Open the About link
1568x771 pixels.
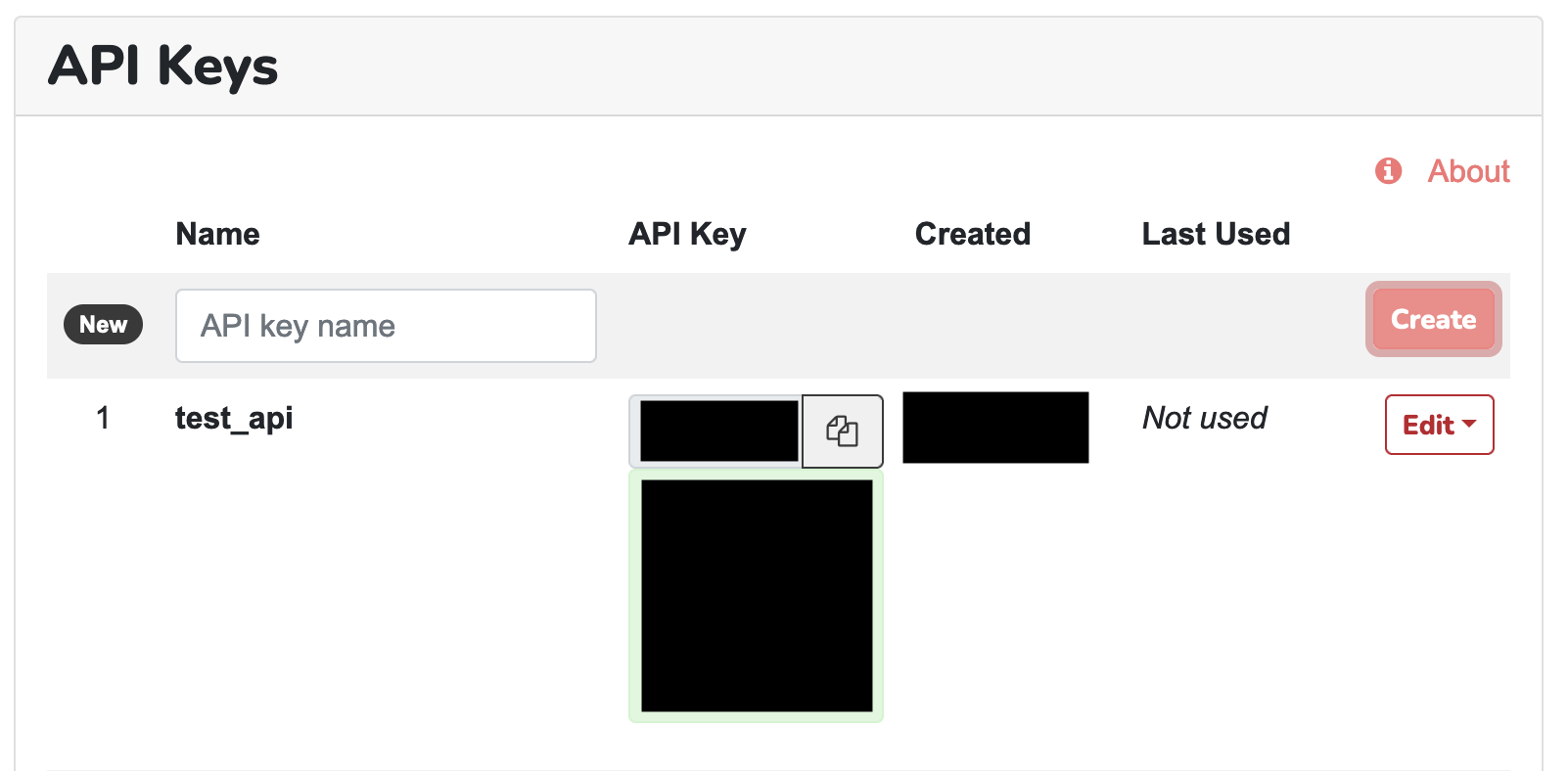[1467, 171]
